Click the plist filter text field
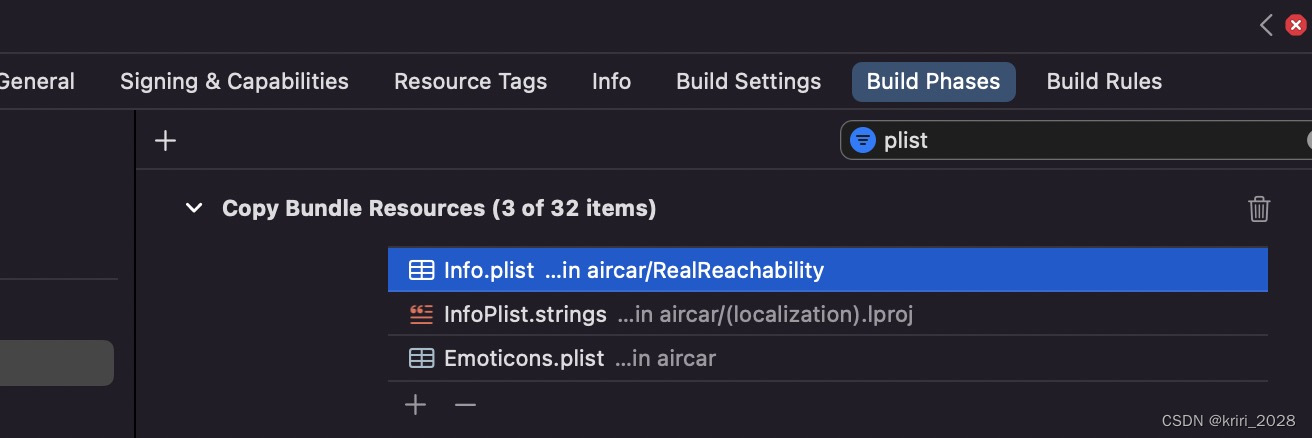 pyautogui.click(x=1076, y=141)
